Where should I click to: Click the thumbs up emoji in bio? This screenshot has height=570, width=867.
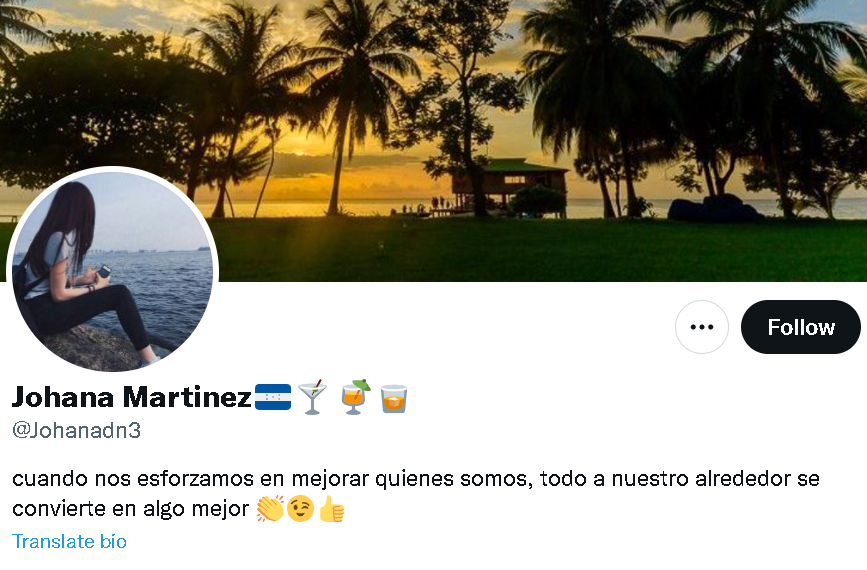(x=332, y=509)
